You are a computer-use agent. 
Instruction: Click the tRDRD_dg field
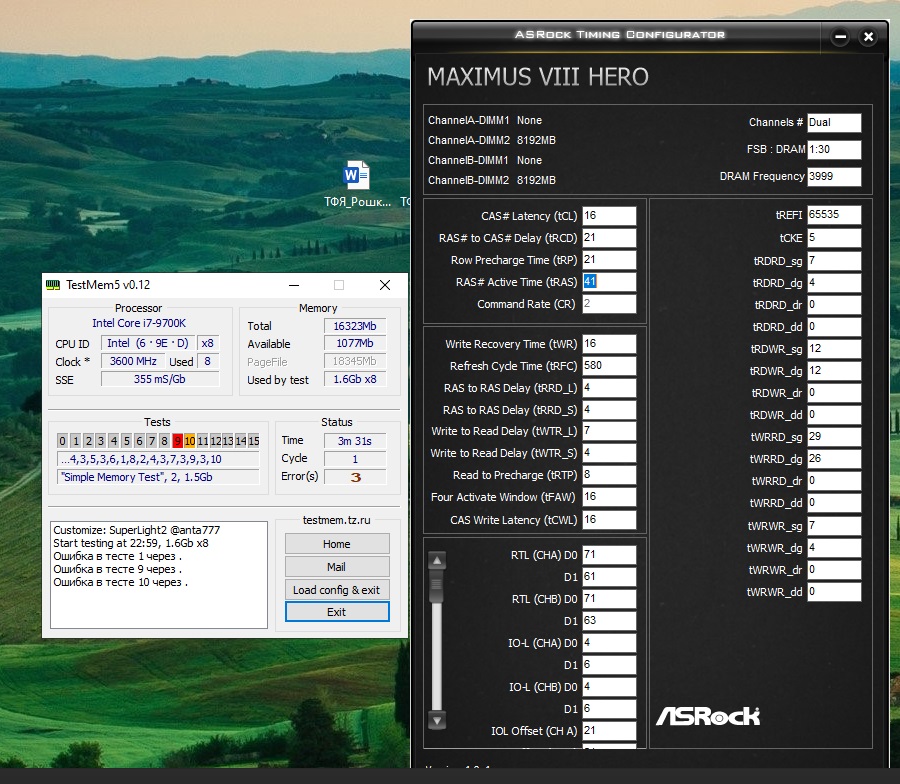pyautogui.click(x=834, y=282)
